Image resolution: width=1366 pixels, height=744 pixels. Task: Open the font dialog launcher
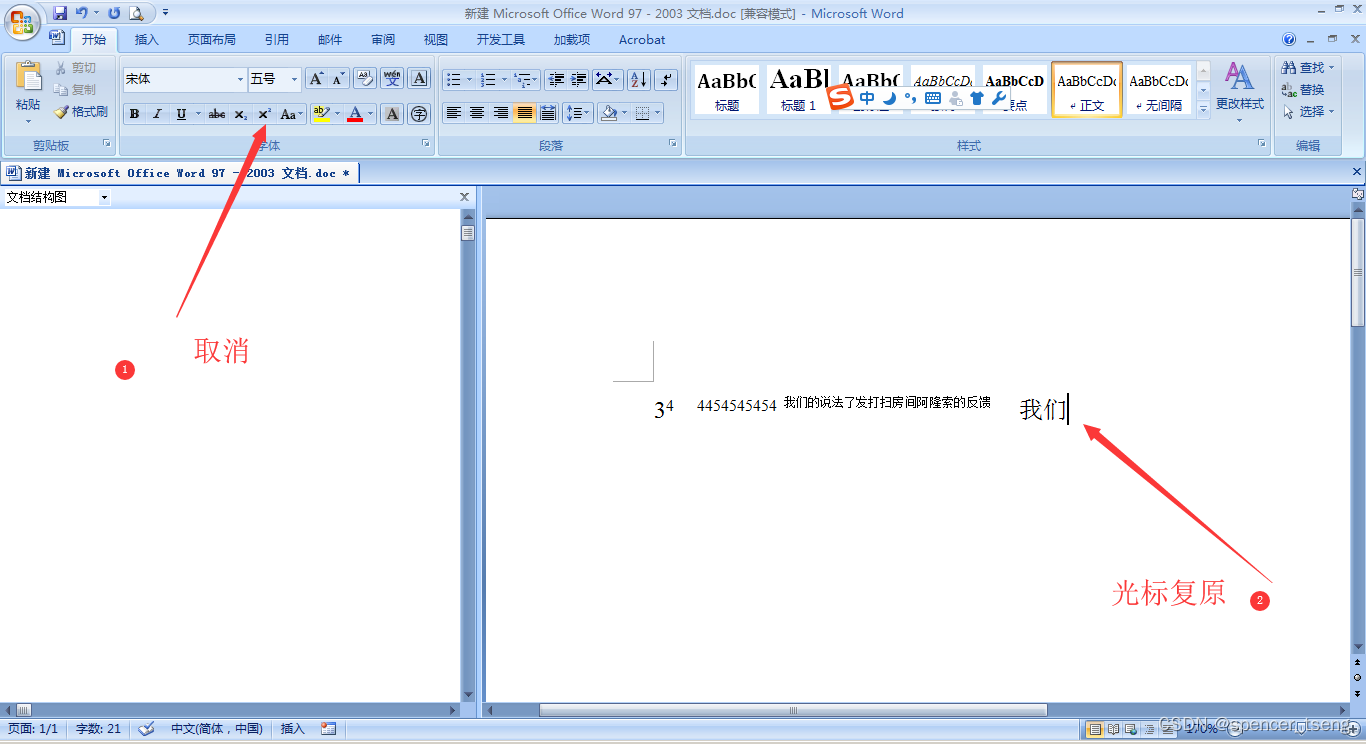pyautogui.click(x=426, y=144)
